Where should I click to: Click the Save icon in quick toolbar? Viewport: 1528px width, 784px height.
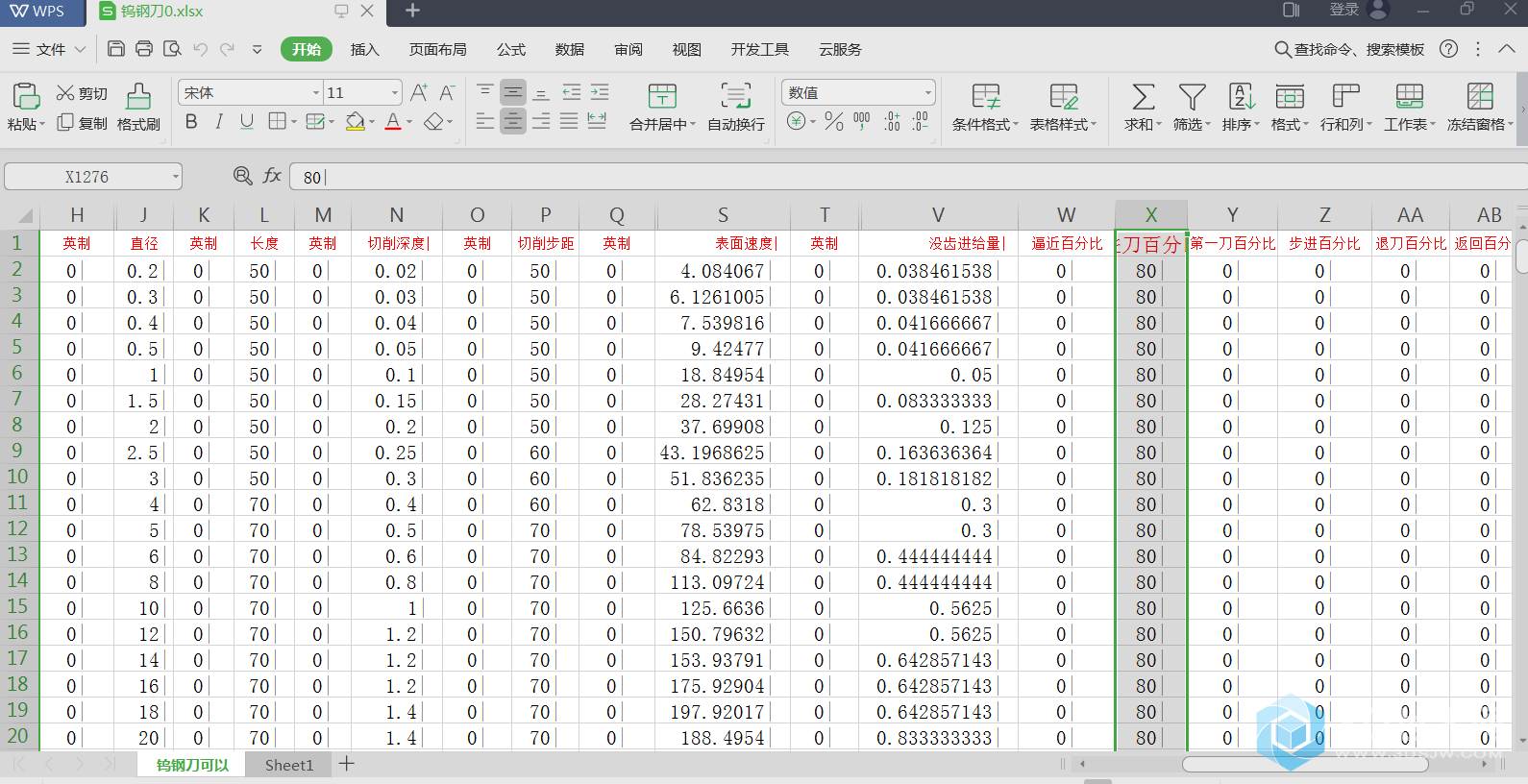click(115, 49)
